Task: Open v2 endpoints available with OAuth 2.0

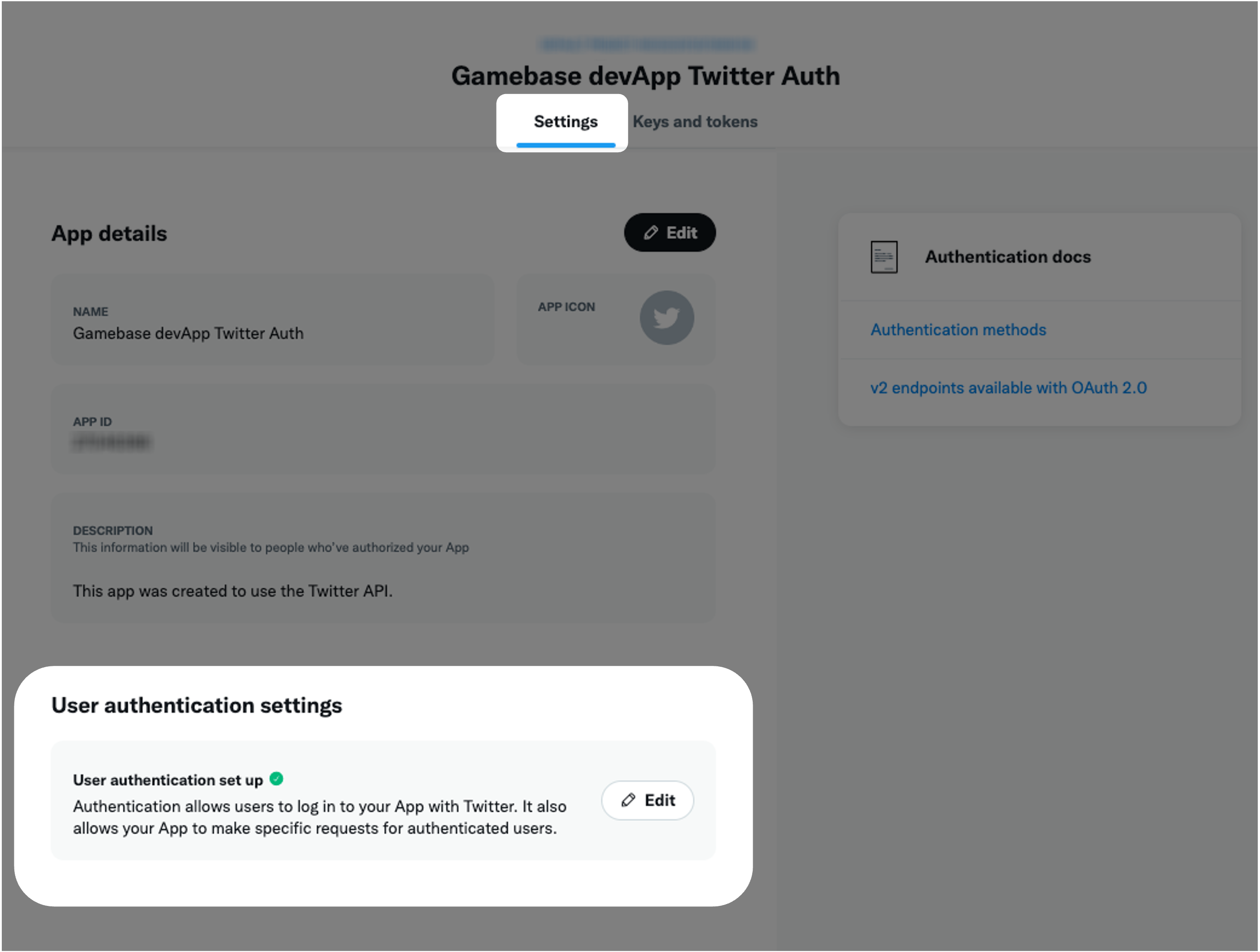Action: point(1008,388)
